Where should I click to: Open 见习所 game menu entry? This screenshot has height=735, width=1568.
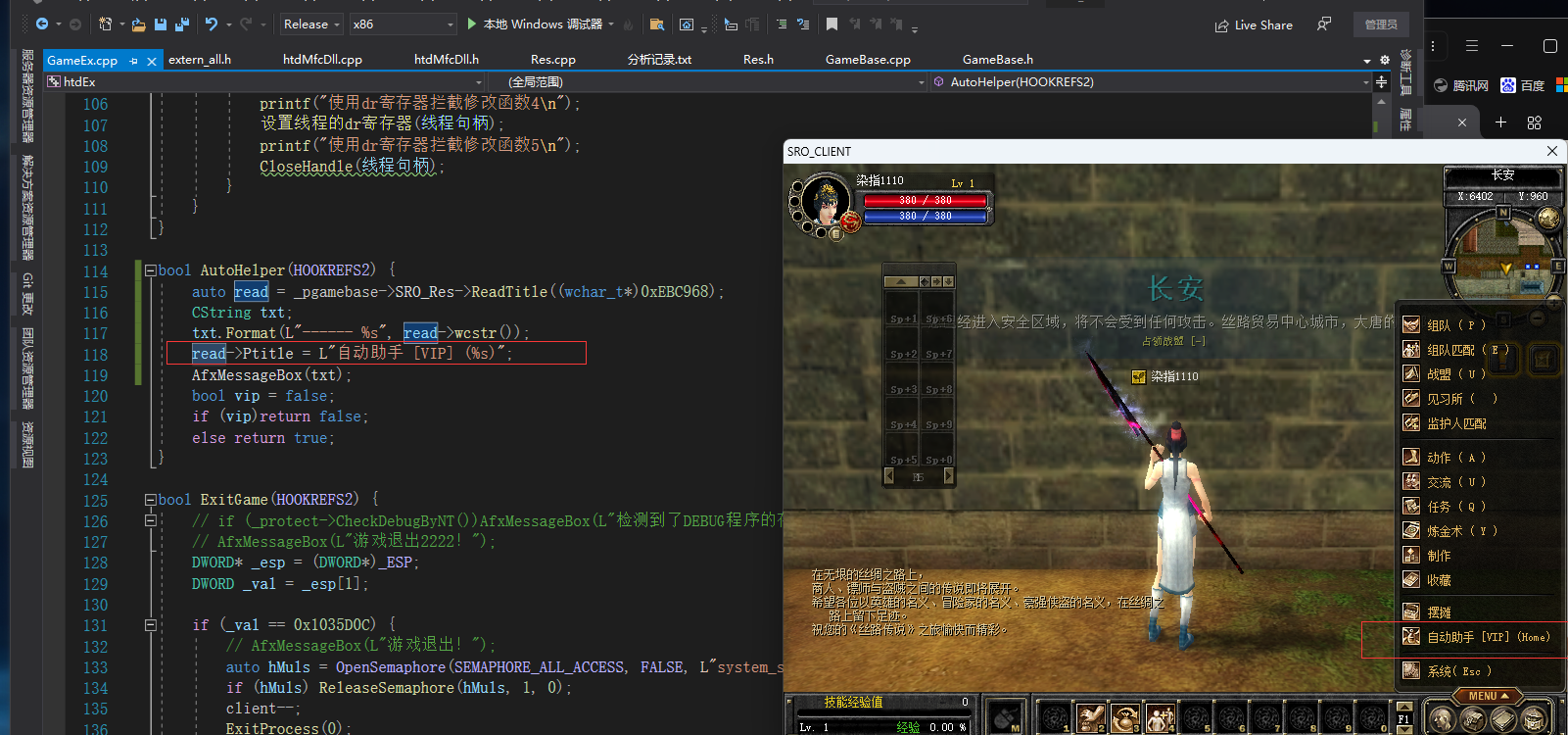(1456, 399)
